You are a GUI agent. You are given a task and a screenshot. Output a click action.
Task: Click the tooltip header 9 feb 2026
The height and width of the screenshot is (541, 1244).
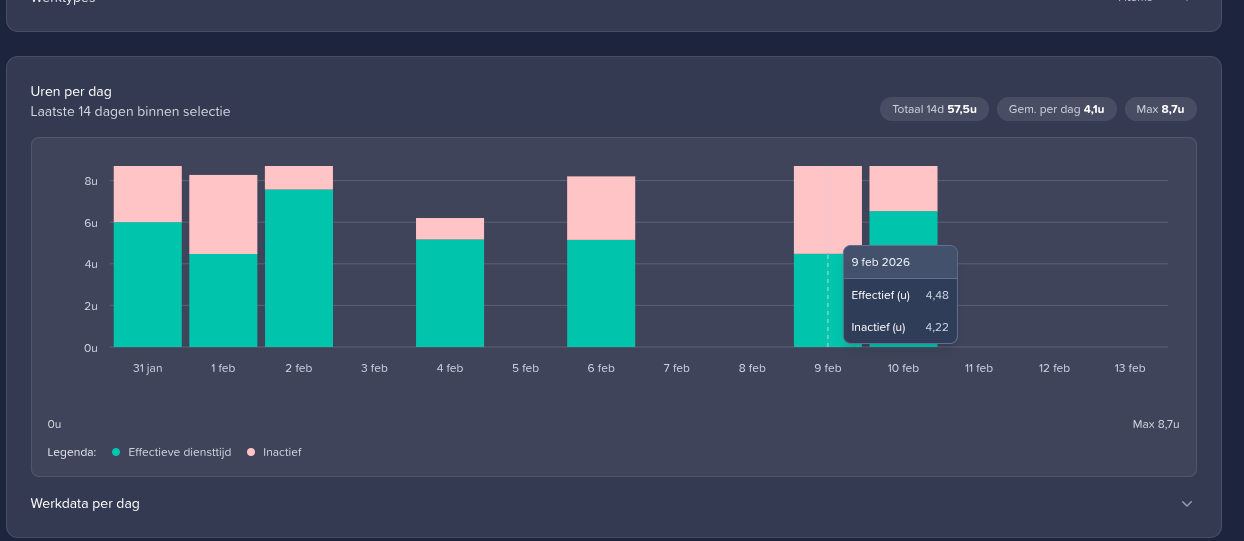tap(880, 262)
